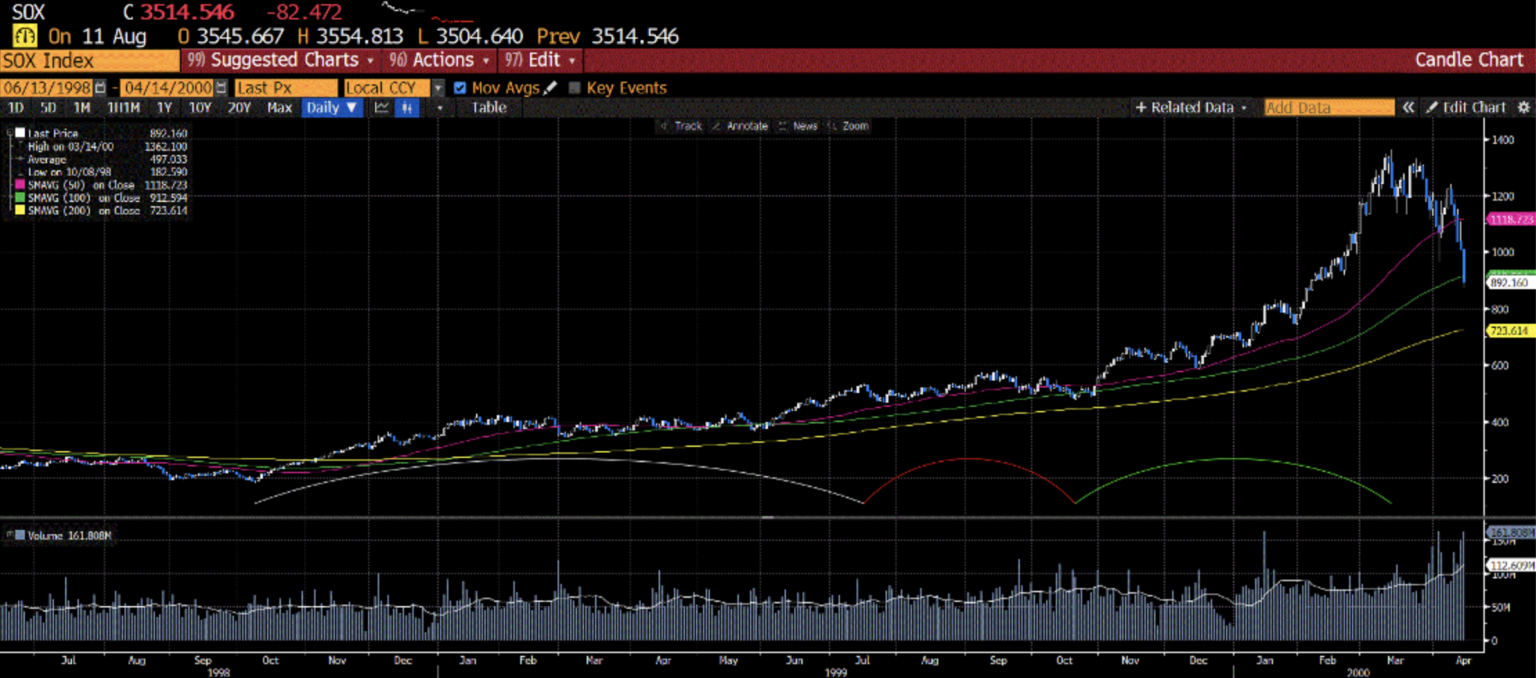Open the Annotate drawing tool
This screenshot has height=678, width=1536.
pos(745,126)
